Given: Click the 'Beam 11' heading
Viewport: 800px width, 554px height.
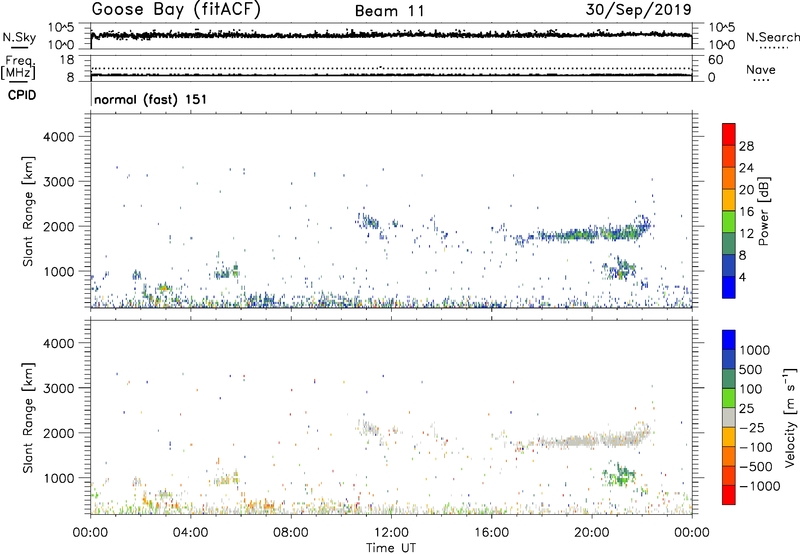Looking at the screenshot, I should pyautogui.click(x=389, y=11).
